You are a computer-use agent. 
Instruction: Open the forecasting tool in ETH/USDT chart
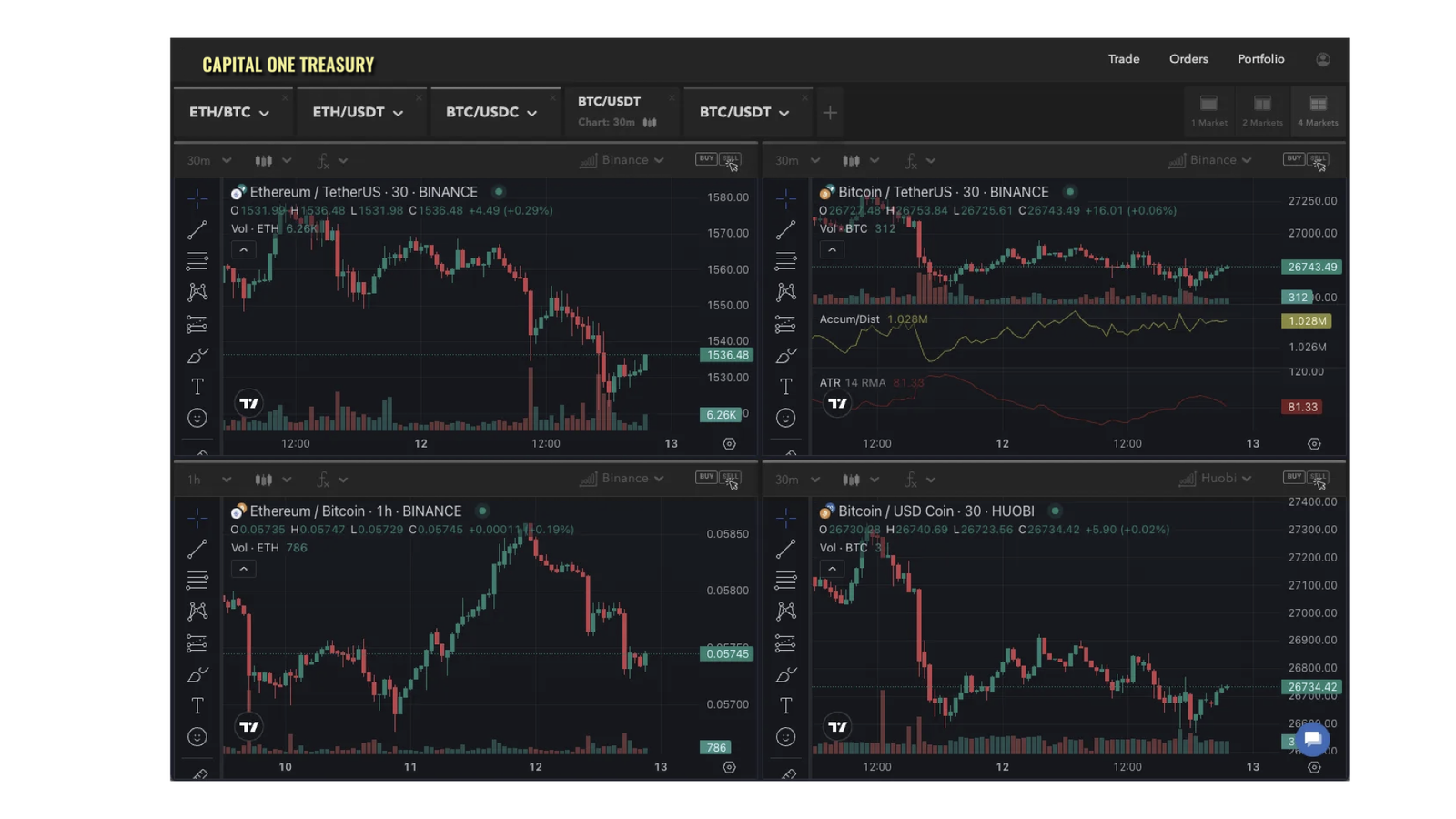197,324
